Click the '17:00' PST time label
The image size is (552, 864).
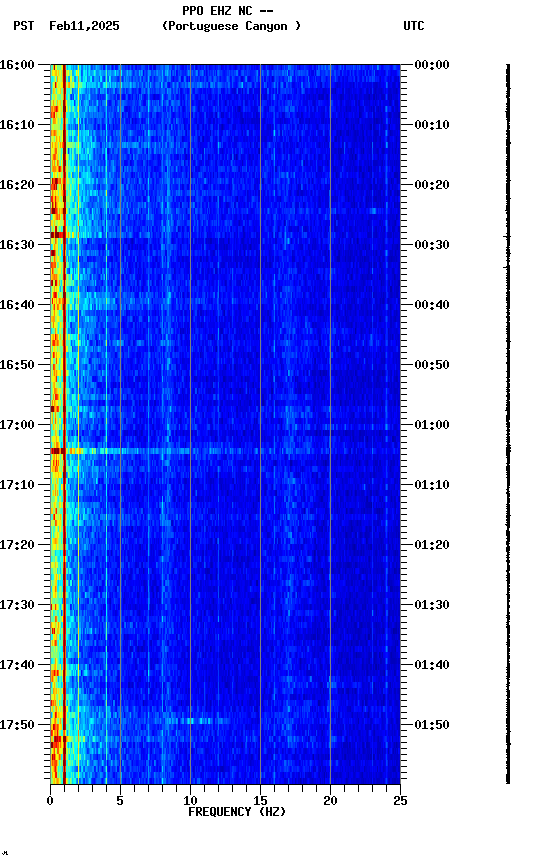(17, 425)
